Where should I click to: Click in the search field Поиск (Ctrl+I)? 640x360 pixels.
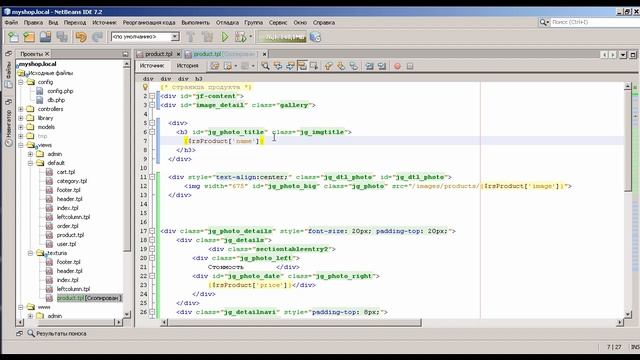(594, 22)
